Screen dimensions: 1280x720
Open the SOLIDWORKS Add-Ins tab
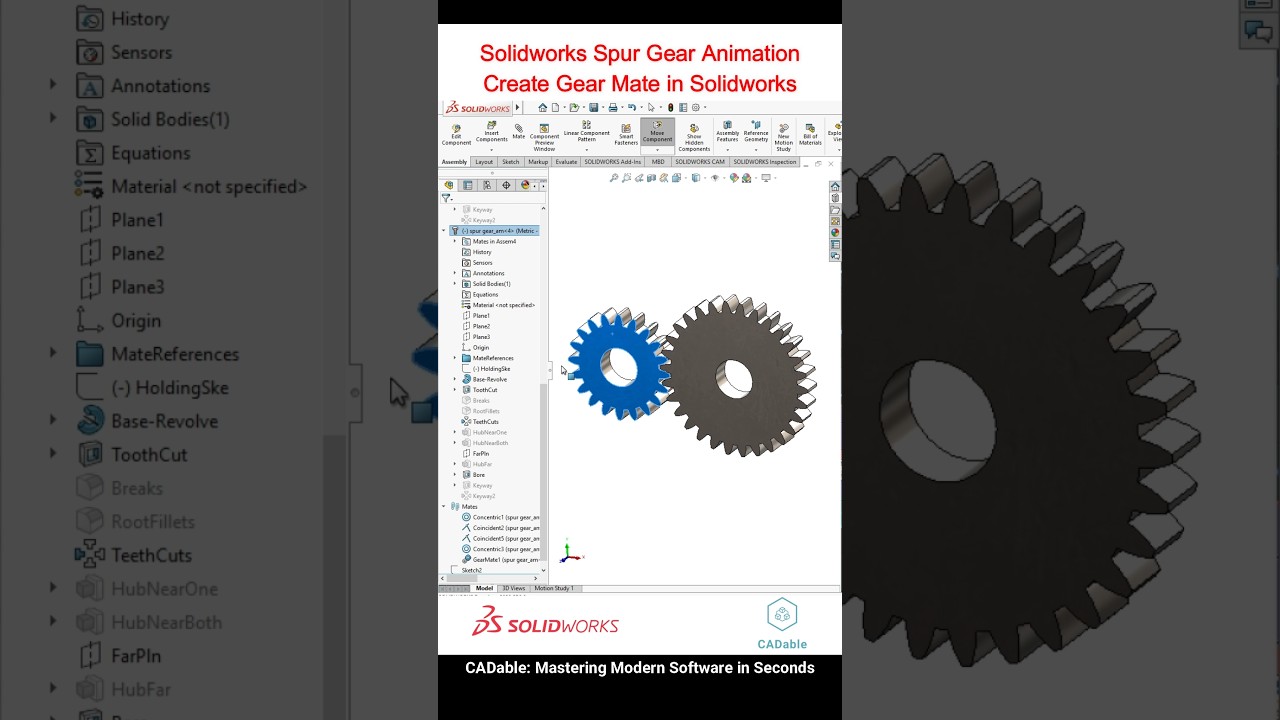(613, 162)
